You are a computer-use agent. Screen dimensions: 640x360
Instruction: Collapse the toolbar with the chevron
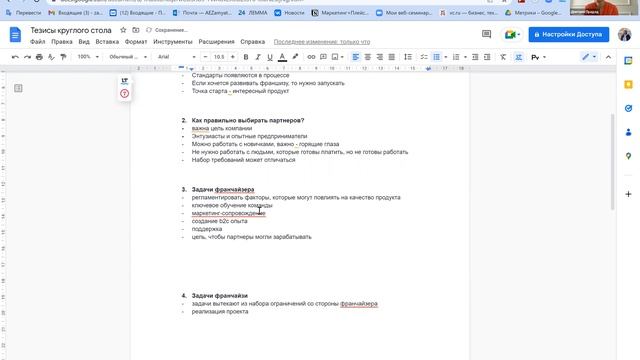click(x=608, y=57)
